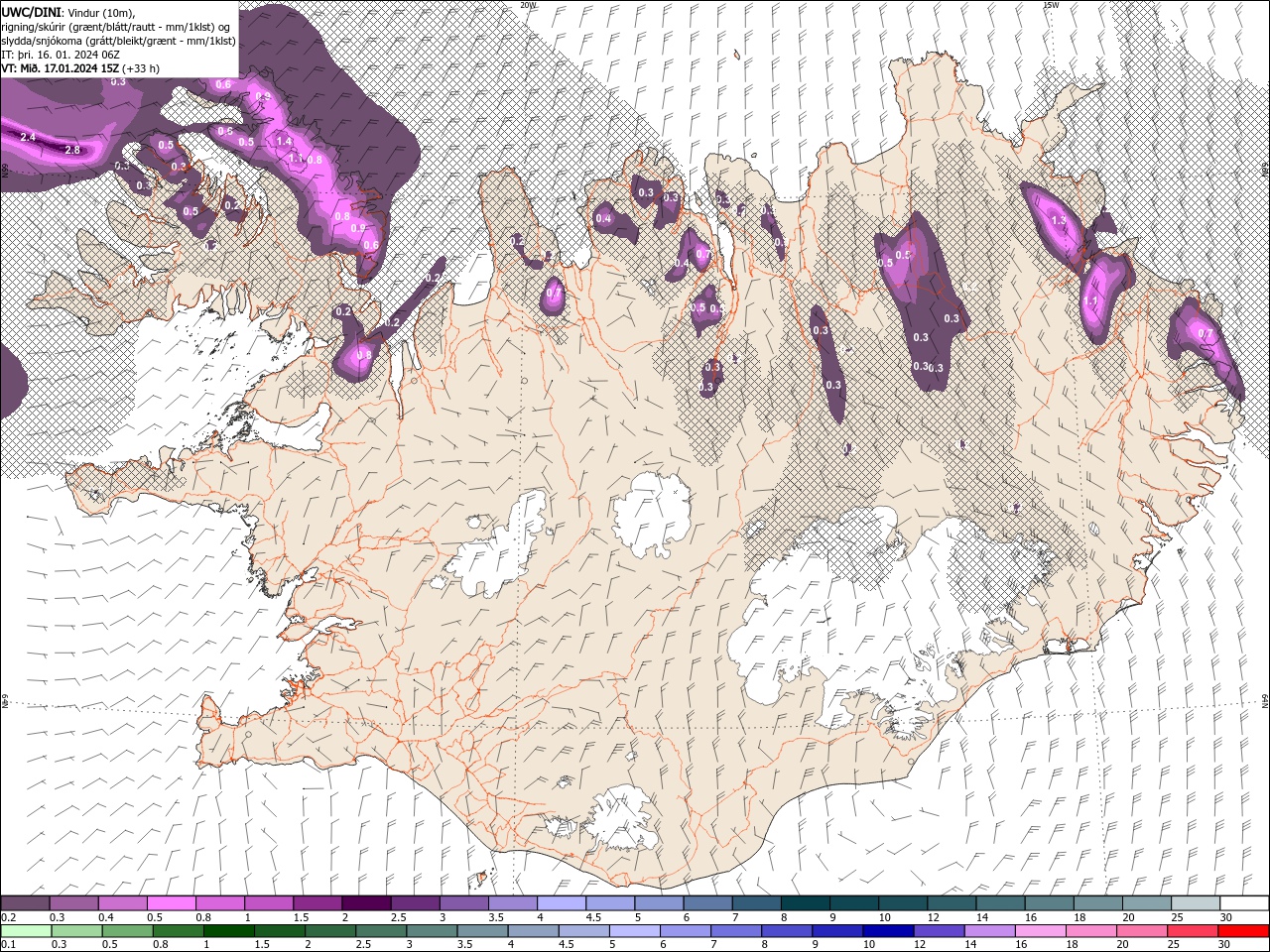The height and width of the screenshot is (952, 1270).
Task: Click the '1.3' value in the northeast
Action: click(1058, 221)
